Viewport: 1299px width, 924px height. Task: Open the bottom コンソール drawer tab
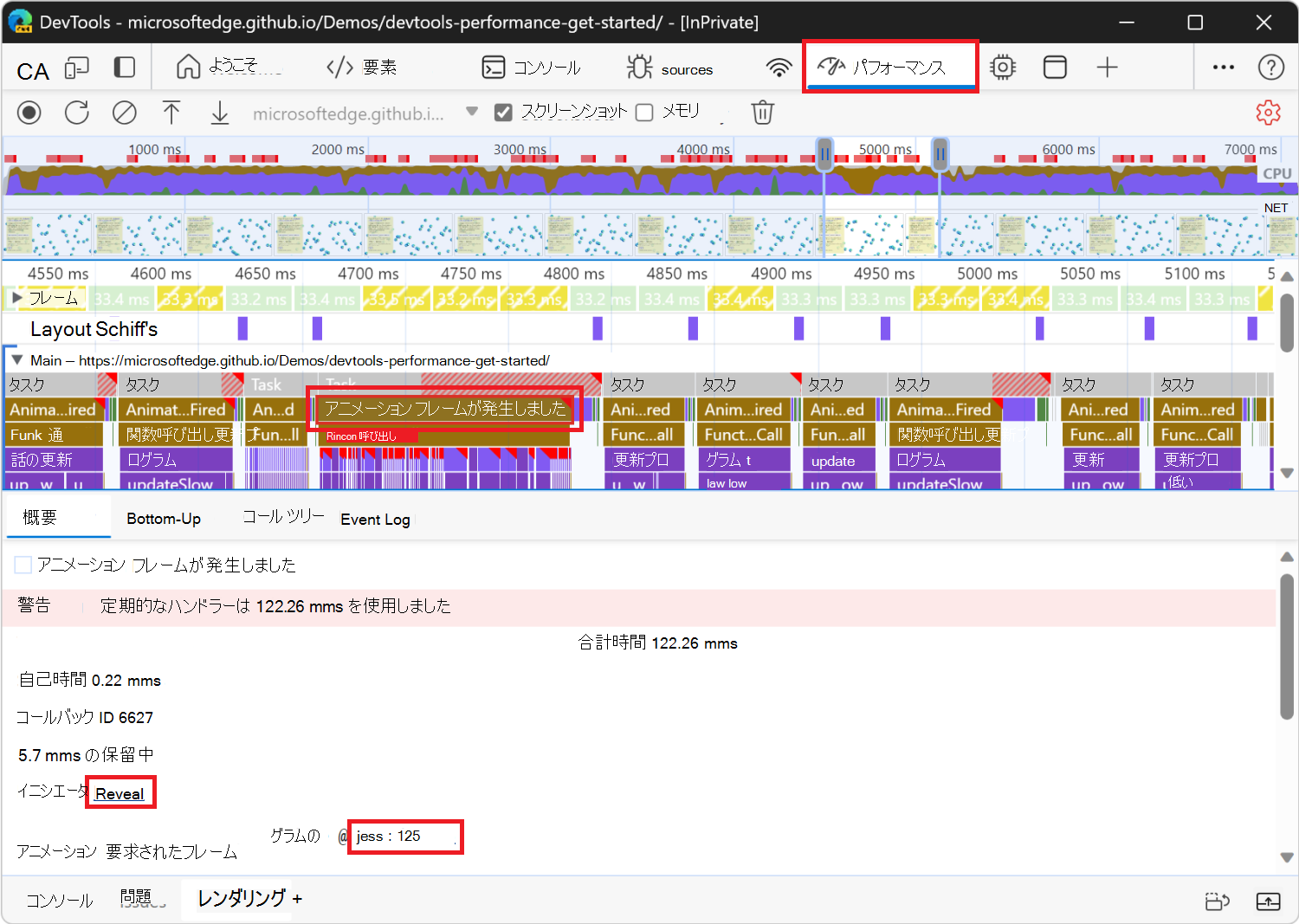coord(60,901)
